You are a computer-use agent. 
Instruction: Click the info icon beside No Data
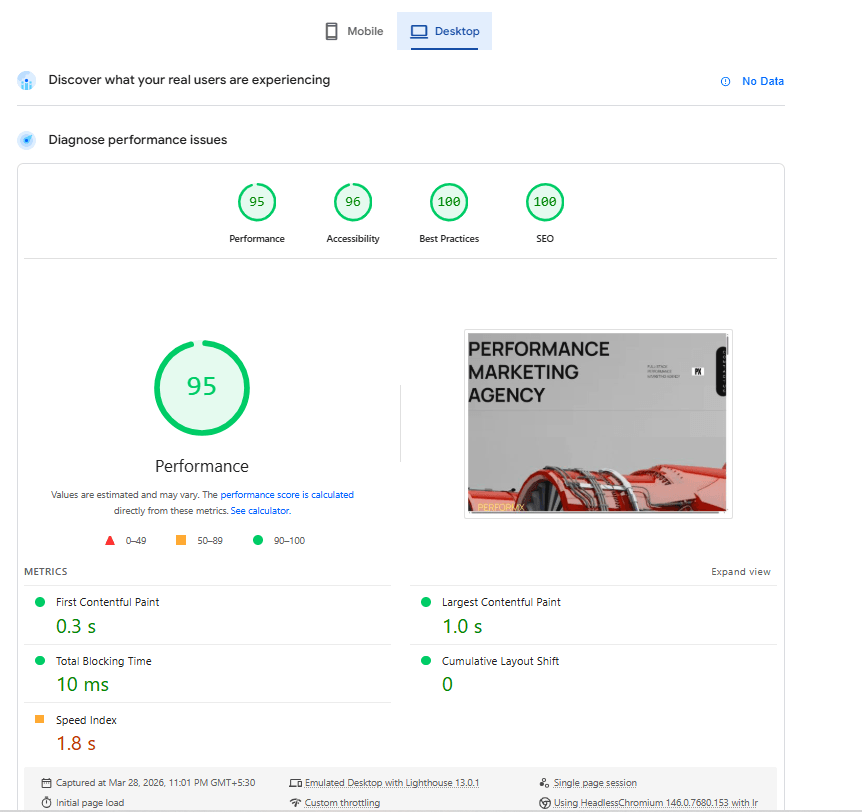click(x=724, y=82)
